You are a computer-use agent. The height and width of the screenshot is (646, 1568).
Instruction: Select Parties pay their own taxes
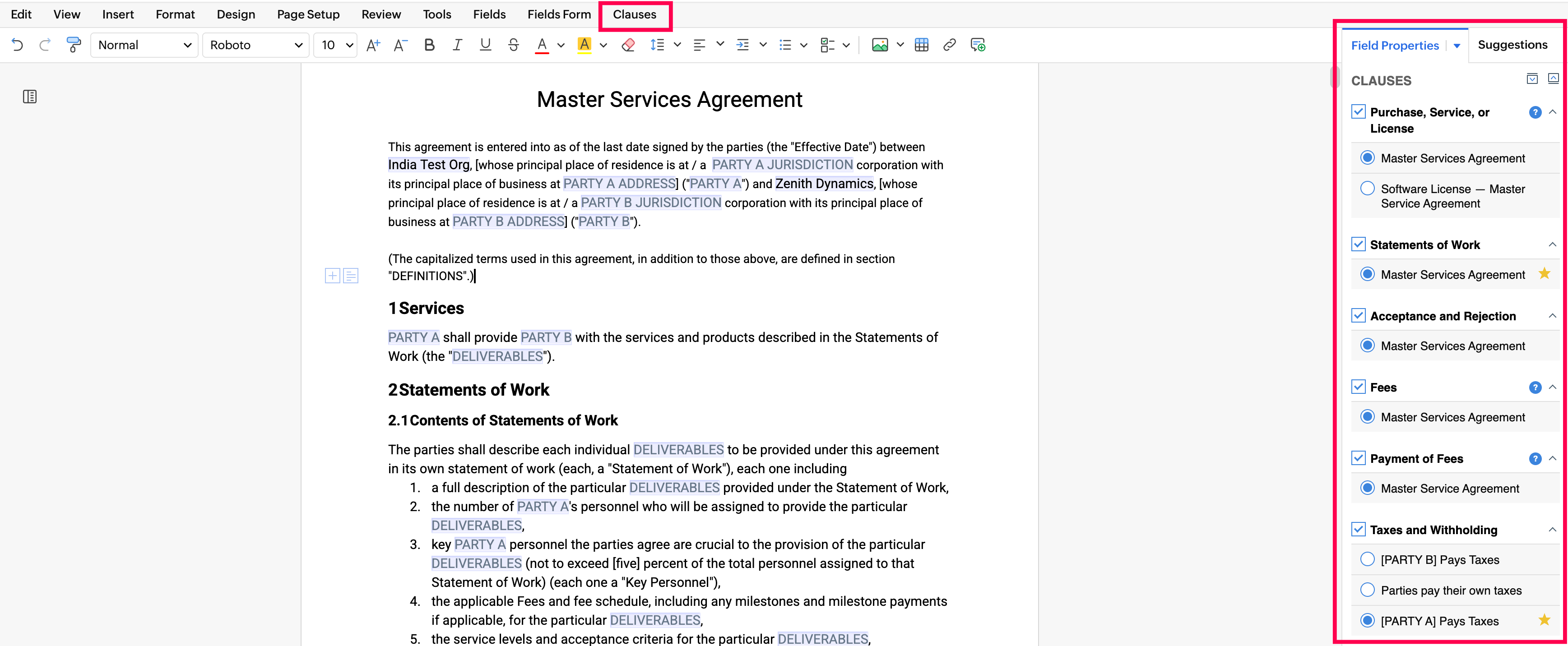coord(1367,590)
